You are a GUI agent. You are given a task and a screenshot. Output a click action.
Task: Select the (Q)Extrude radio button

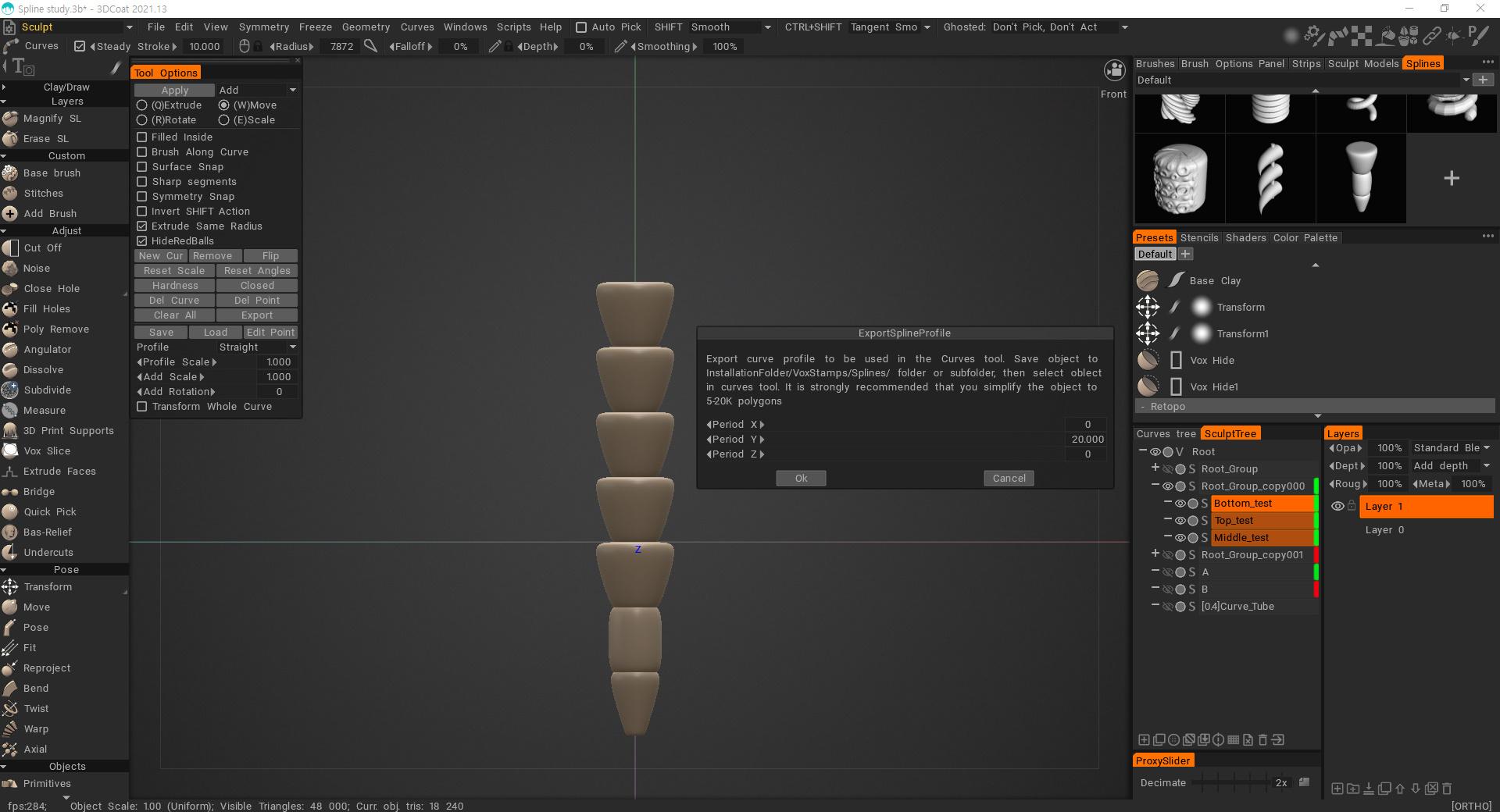(142, 105)
